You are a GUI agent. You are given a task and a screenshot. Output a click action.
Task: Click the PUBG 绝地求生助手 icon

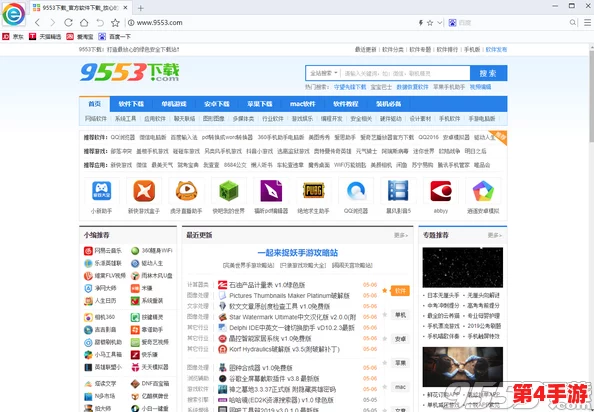click(x=314, y=191)
